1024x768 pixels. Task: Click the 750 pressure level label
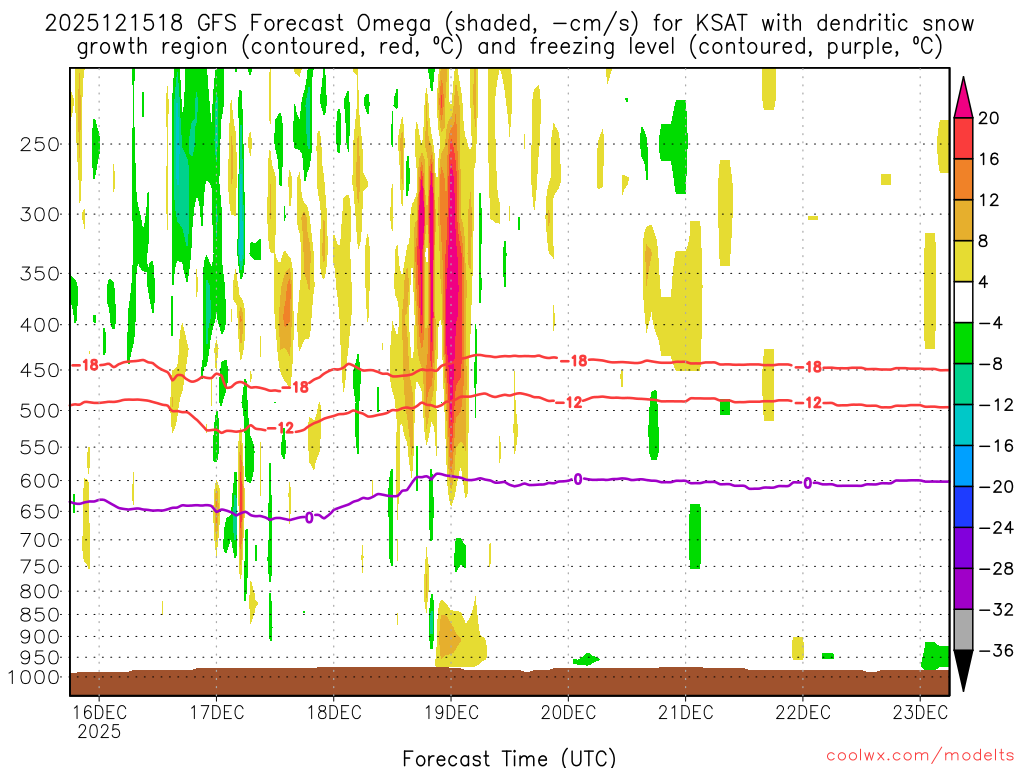40,567
